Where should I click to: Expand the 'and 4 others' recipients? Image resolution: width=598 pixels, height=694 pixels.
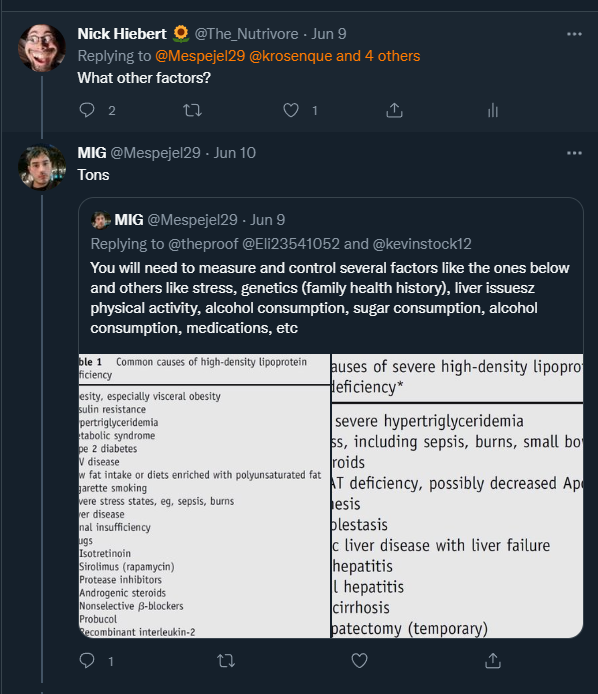378,56
